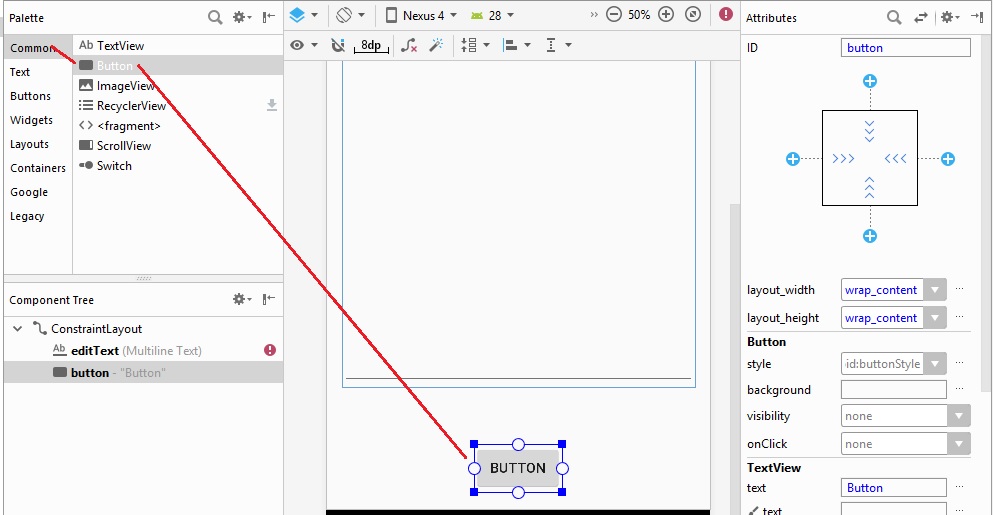Zoom in with the plus magnifier

pyautogui.click(x=667, y=15)
